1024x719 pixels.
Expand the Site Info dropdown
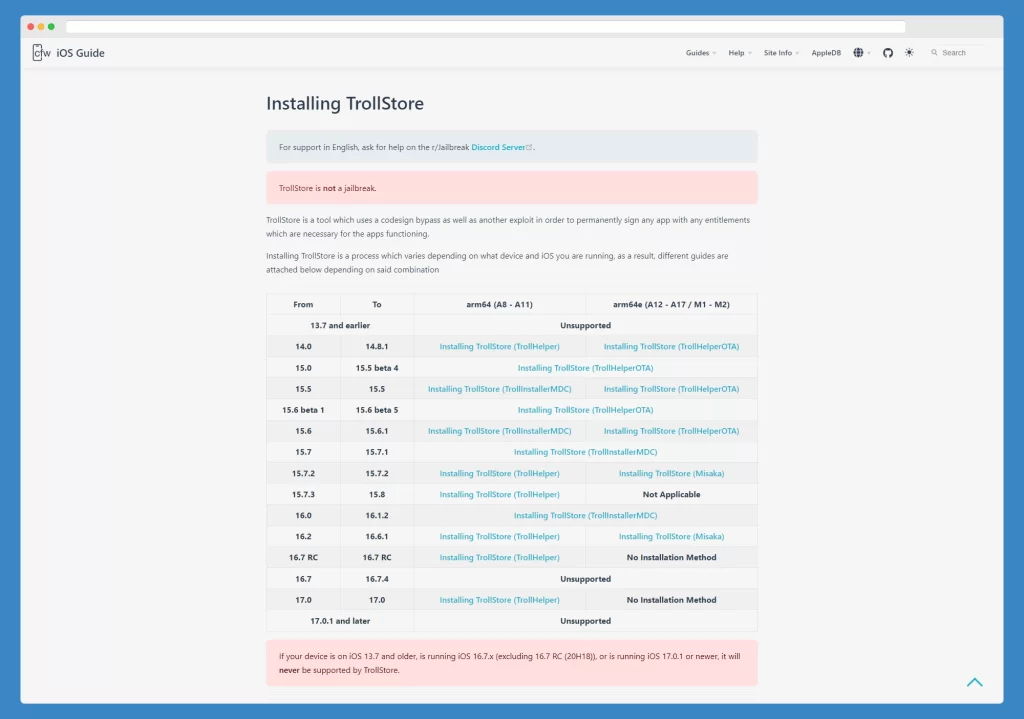781,53
